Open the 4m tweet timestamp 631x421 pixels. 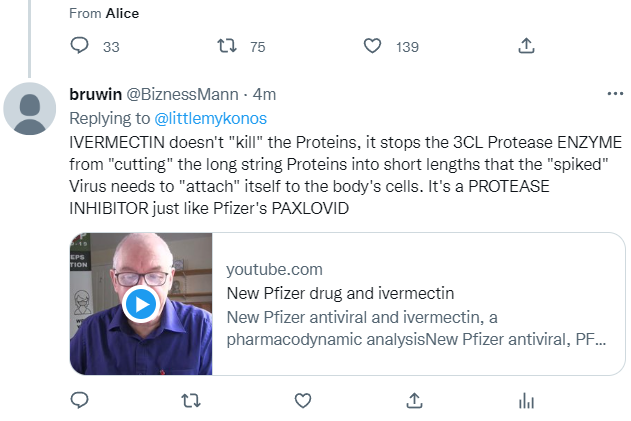(x=265, y=95)
